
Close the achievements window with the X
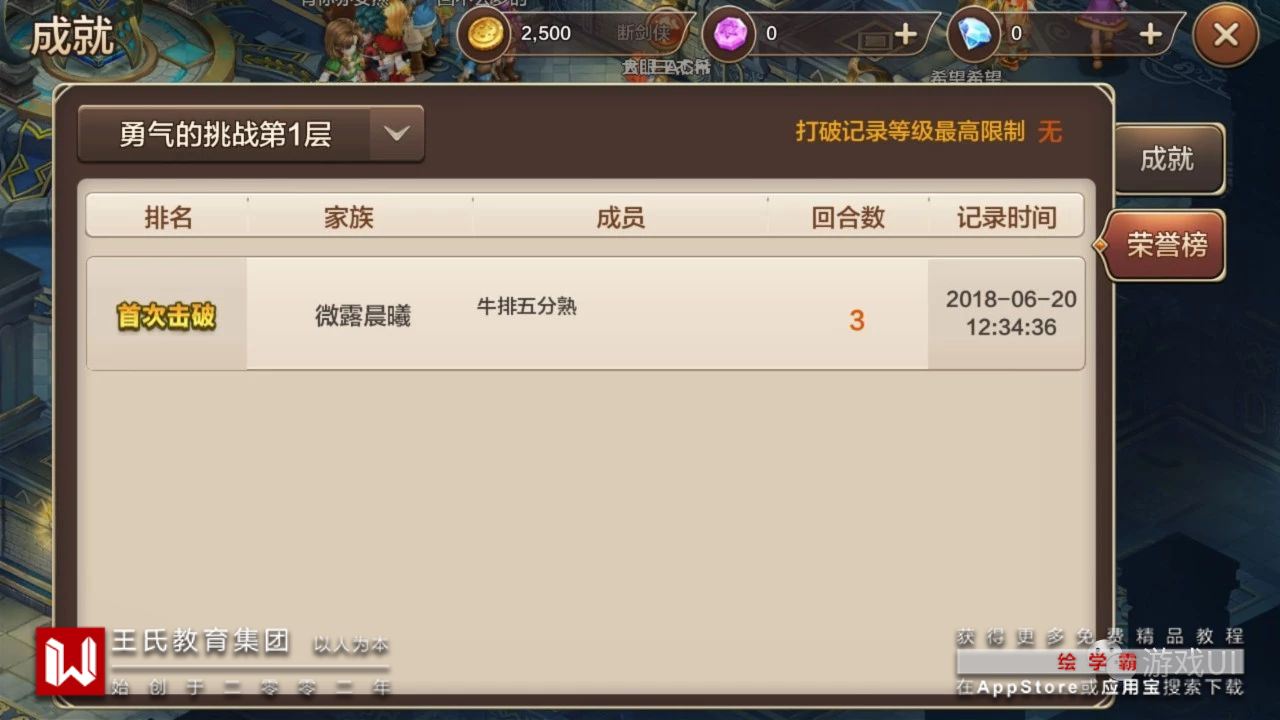pos(1225,35)
